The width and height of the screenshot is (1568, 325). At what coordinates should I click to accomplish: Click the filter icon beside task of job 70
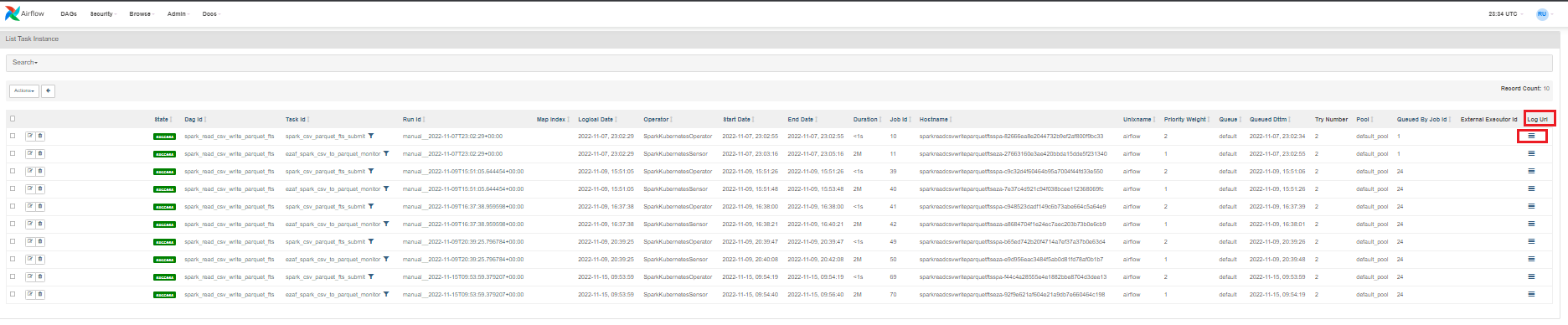(386, 294)
